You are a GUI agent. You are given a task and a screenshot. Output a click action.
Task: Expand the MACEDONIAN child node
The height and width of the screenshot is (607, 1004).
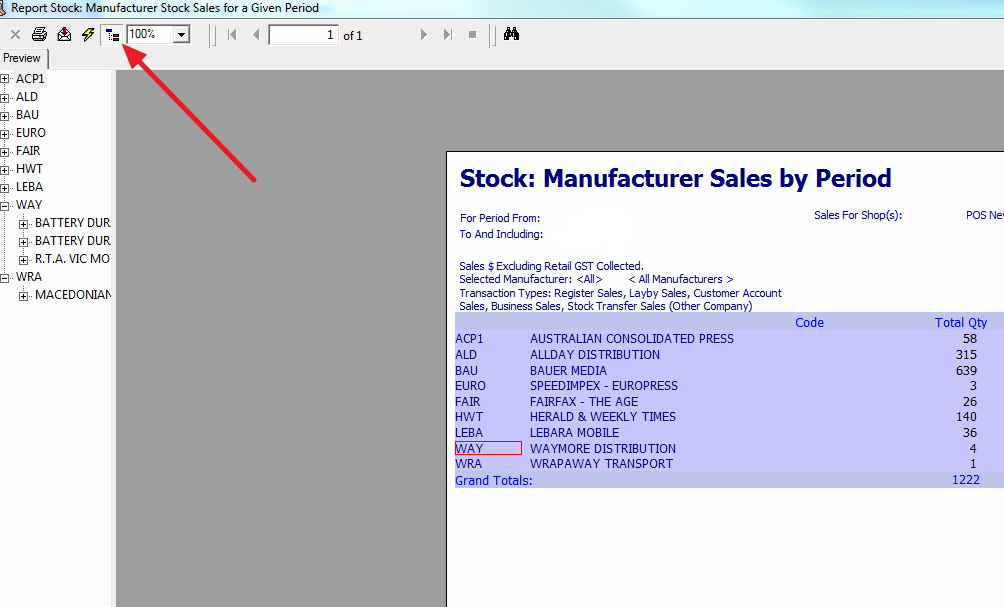(24, 296)
